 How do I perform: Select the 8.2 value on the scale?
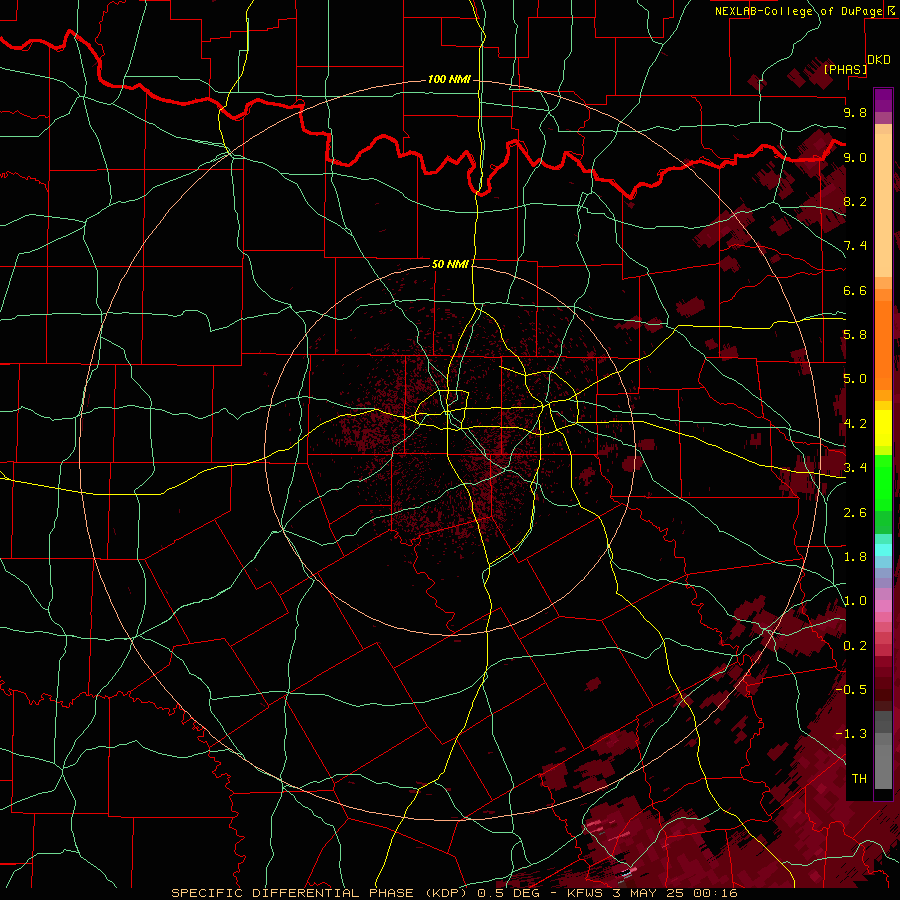coord(855,201)
